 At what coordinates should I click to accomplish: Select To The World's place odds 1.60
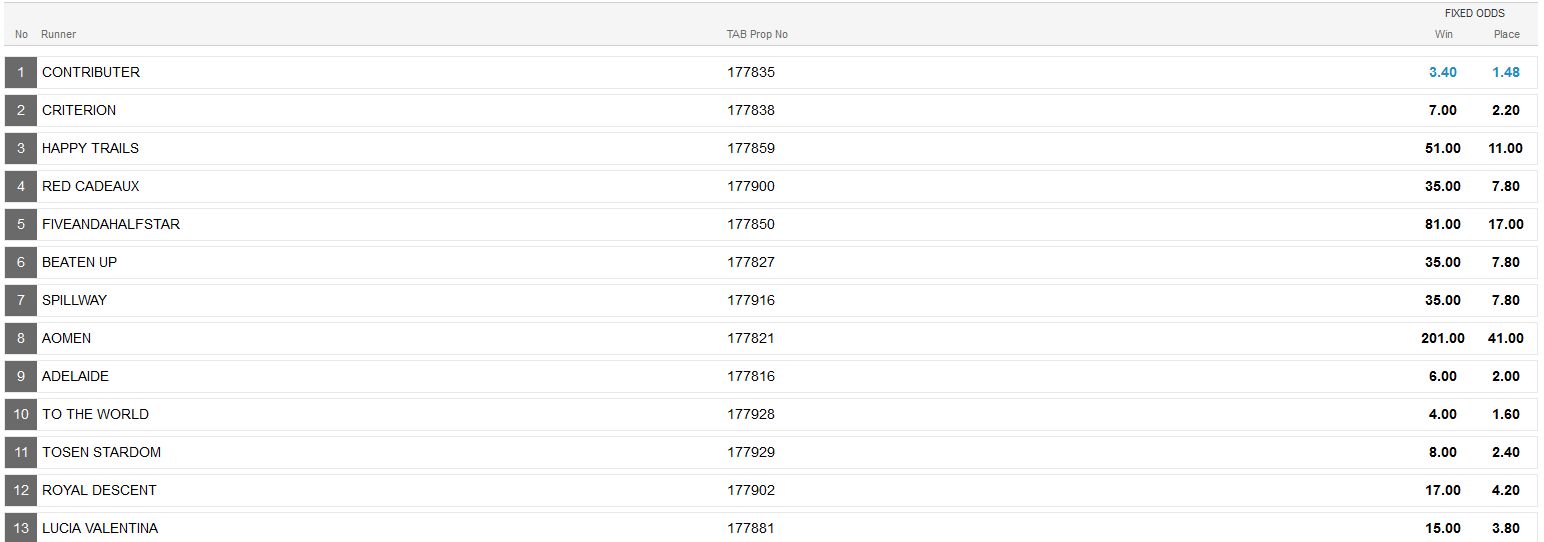tap(1505, 414)
